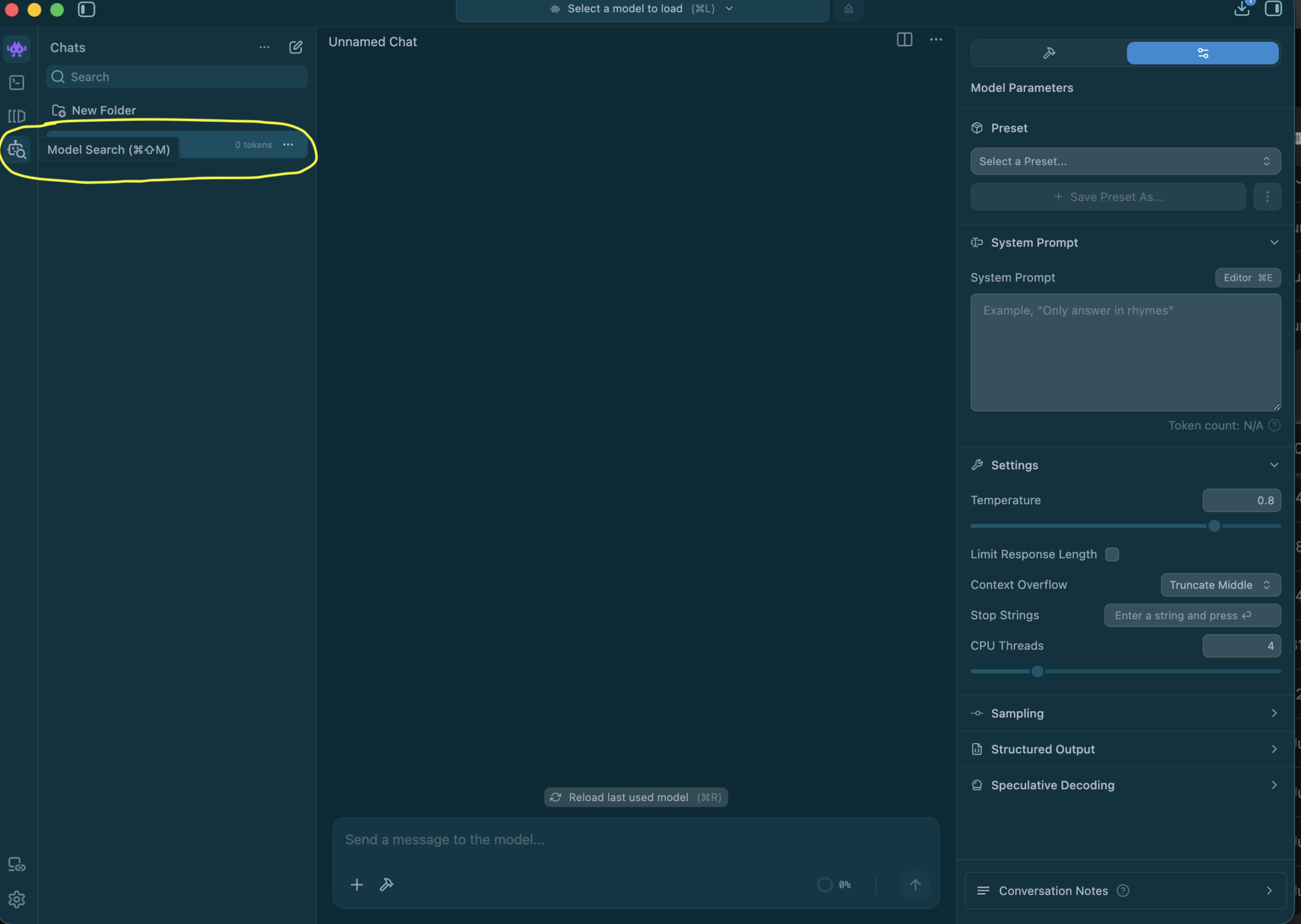Image resolution: width=1301 pixels, height=924 pixels.
Task: Expand the Structured Output section
Action: point(1125,749)
